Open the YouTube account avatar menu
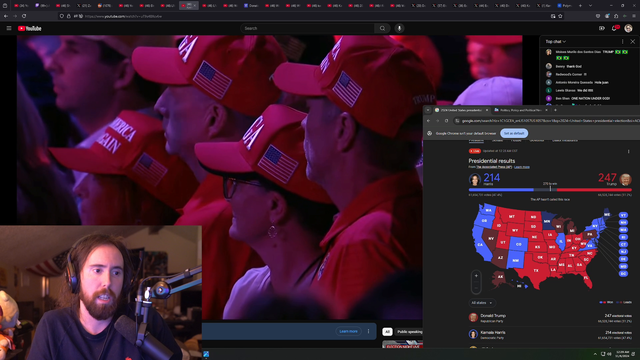Image resolution: width=640 pixels, height=360 pixels. [628, 28]
